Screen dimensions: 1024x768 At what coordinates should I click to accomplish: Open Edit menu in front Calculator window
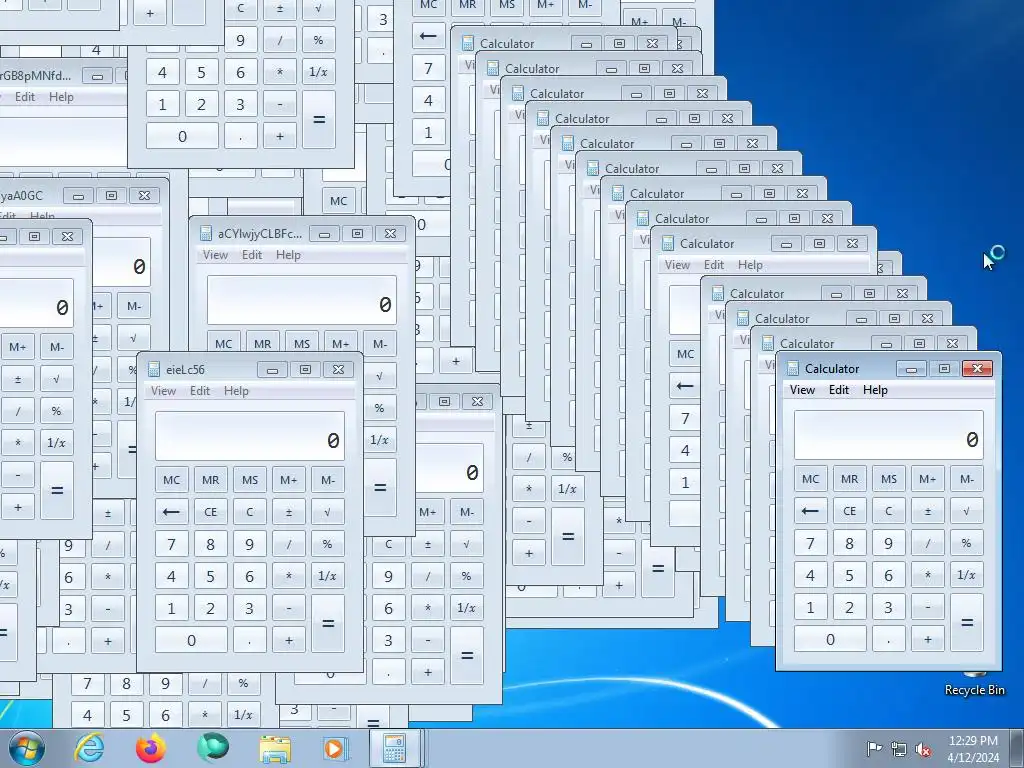click(x=839, y=390)
